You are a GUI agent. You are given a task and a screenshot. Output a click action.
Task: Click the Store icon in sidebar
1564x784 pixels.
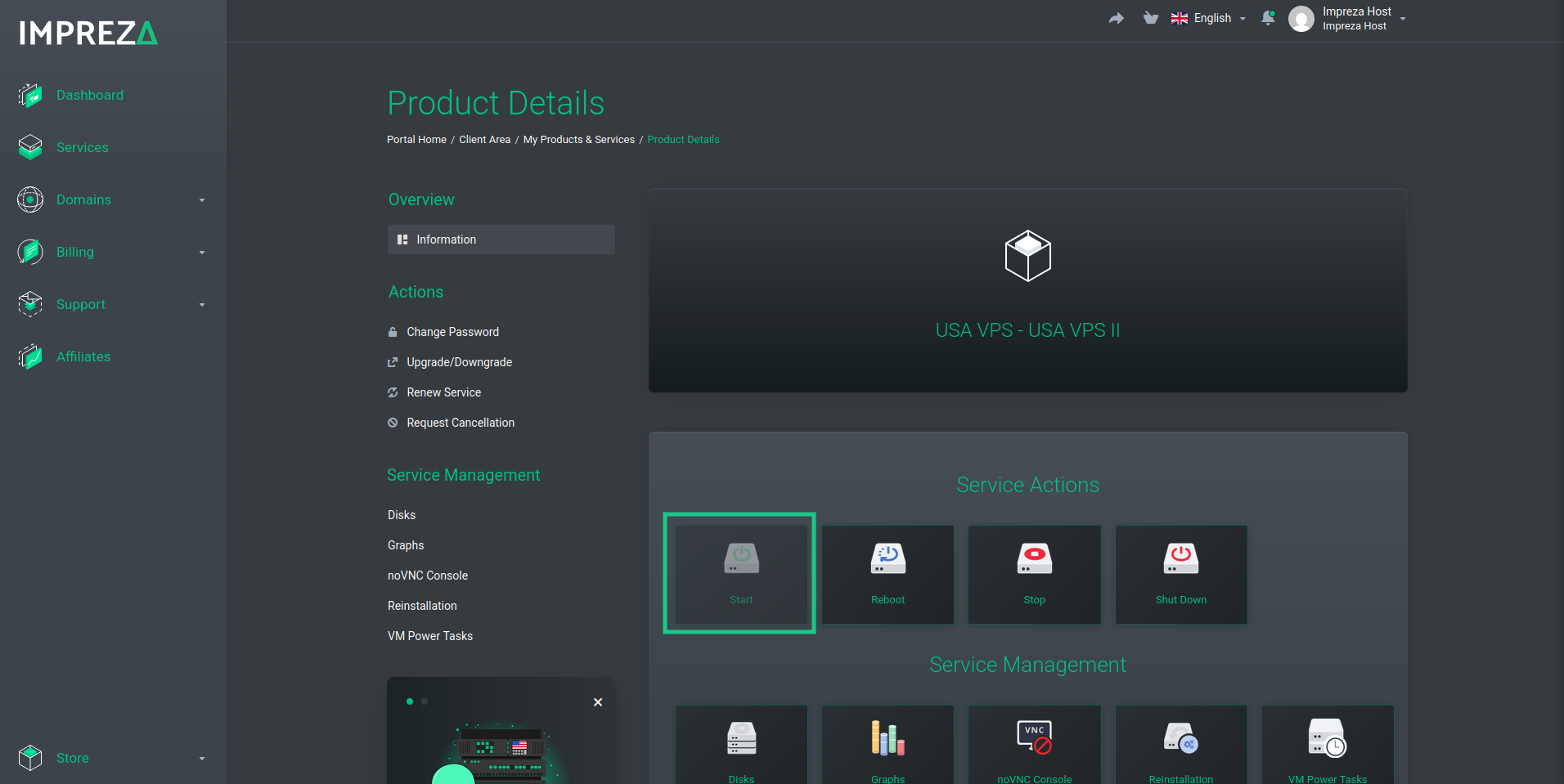click(30, 758)
